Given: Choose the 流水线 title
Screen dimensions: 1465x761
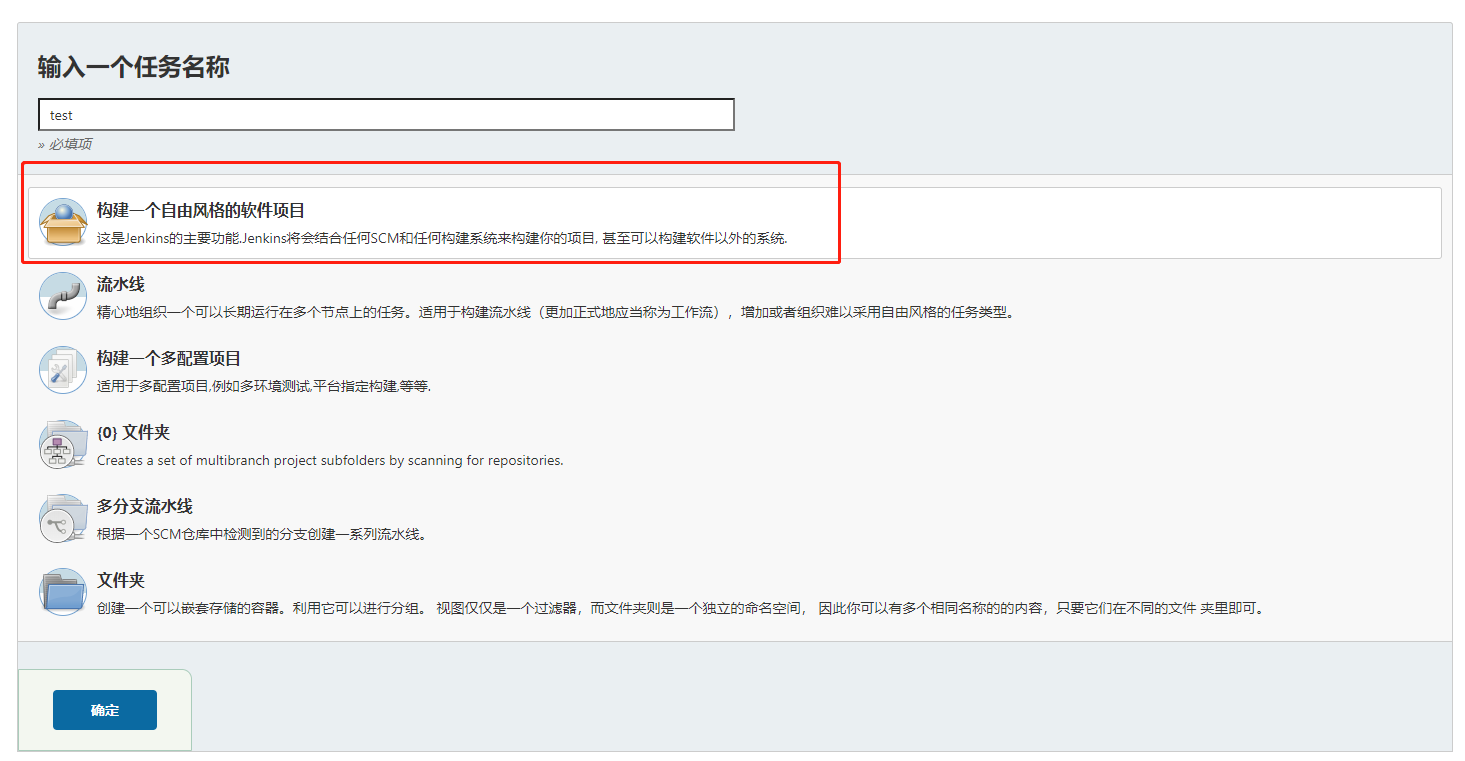Looking at the screenshot, I should 121,285.
